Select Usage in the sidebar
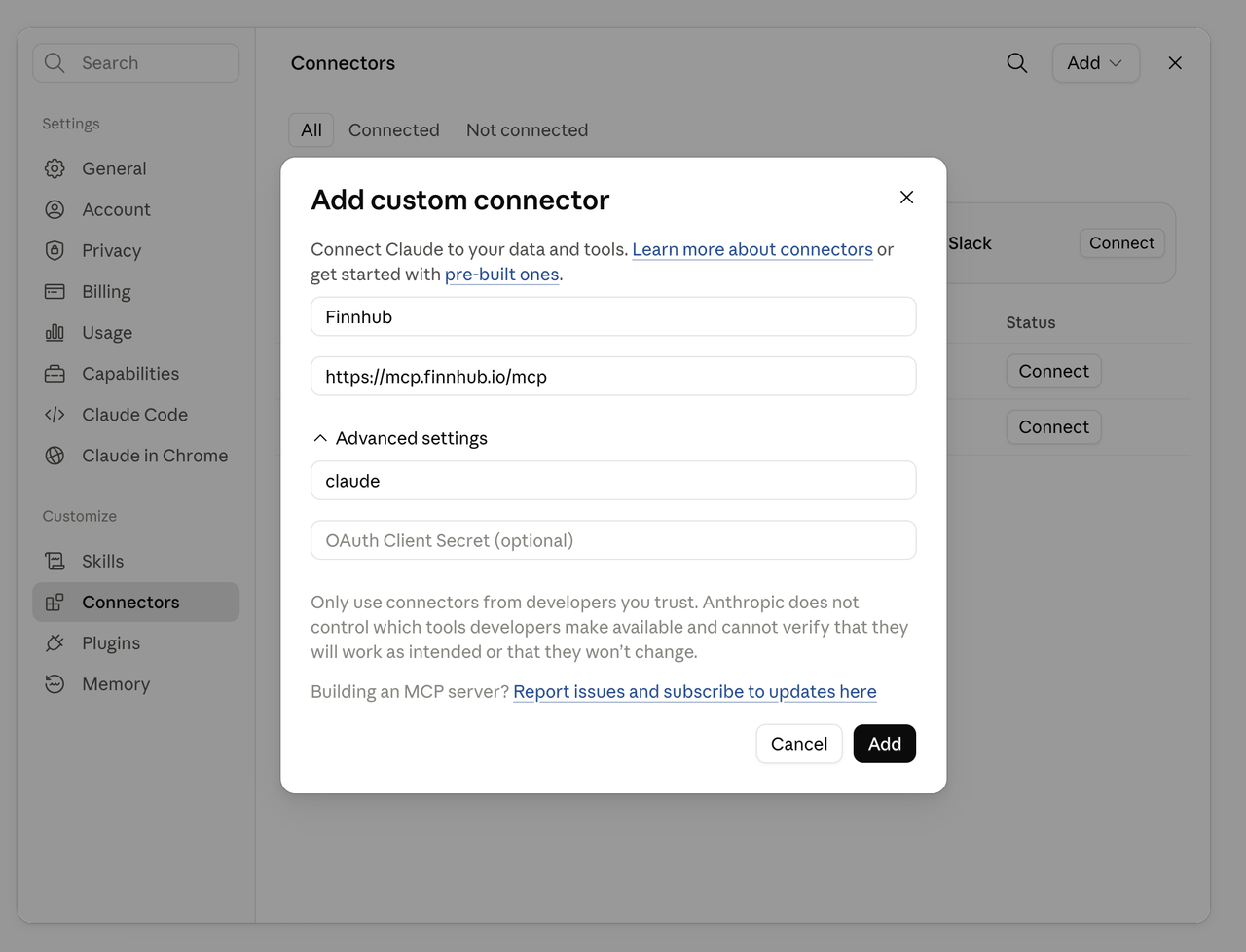Viewport: 1246px width, 952px height. coord(136,332)
